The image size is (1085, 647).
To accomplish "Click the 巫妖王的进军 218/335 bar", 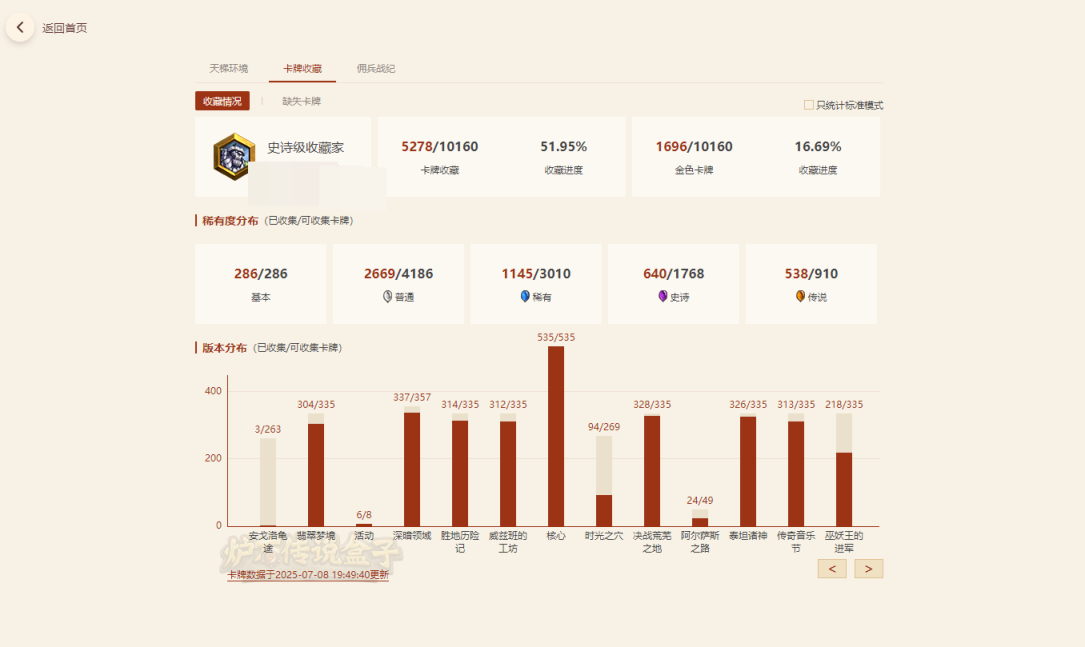I will click(x=844, y=488).
